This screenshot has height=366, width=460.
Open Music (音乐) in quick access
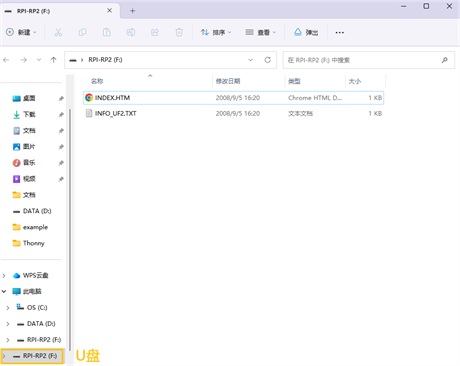29,163
